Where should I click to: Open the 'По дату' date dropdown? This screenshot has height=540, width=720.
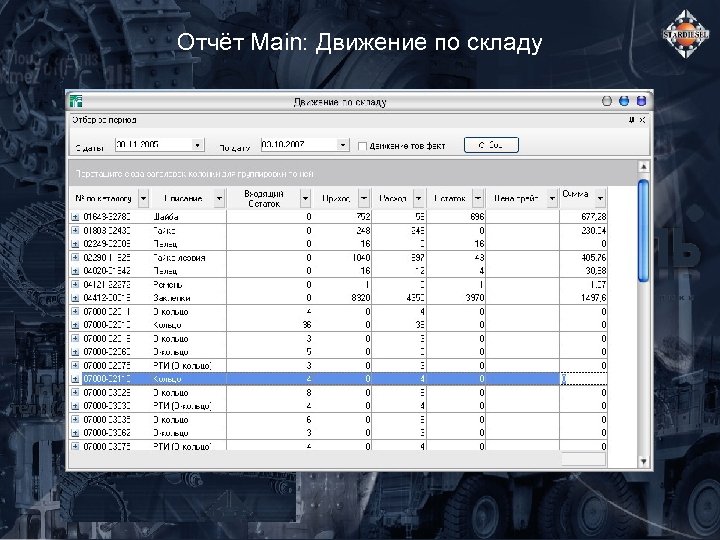point(343,145)
